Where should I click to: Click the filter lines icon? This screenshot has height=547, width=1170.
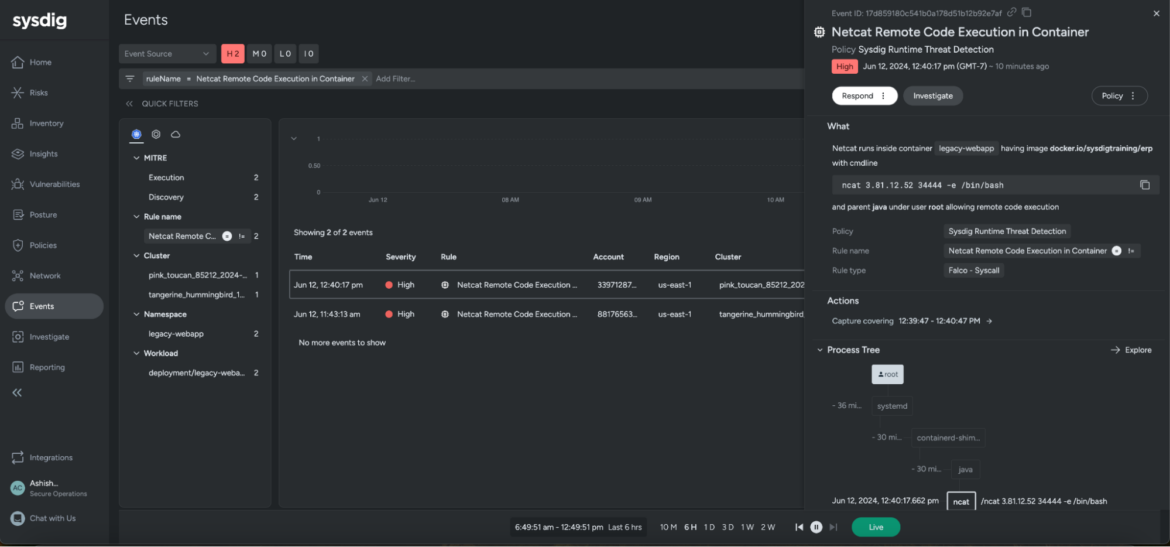[130, 78]
